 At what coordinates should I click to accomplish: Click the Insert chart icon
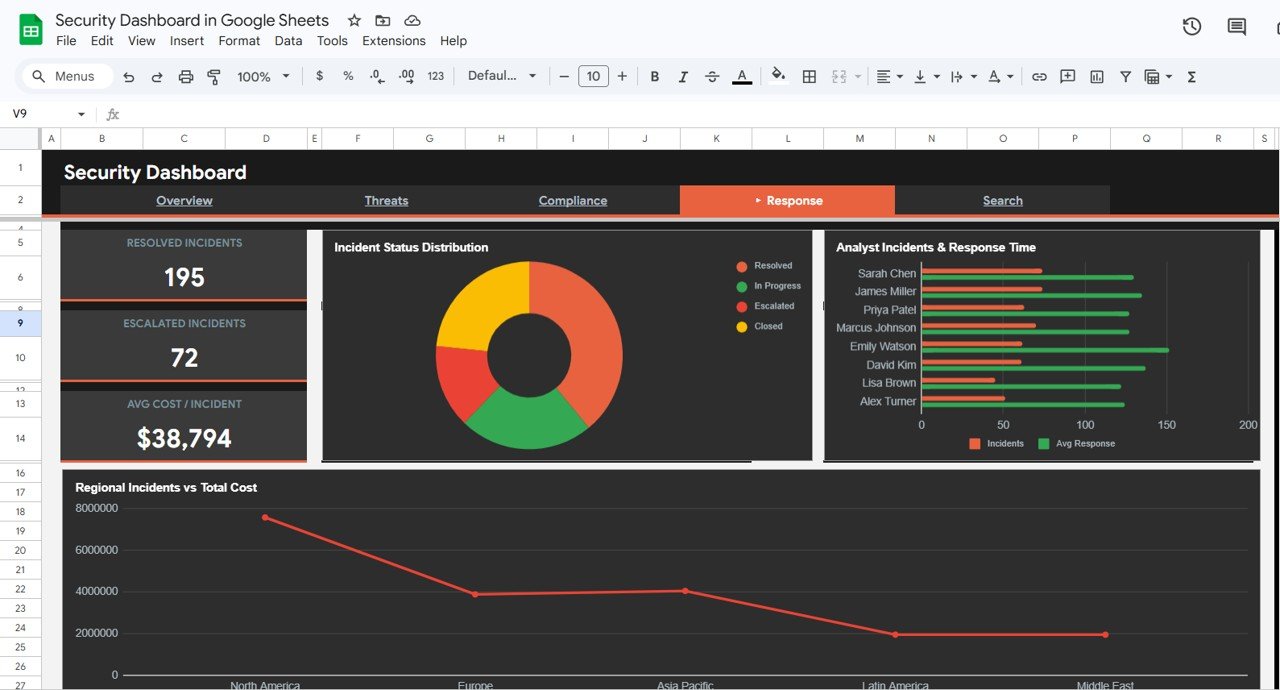pos(1097,77)
